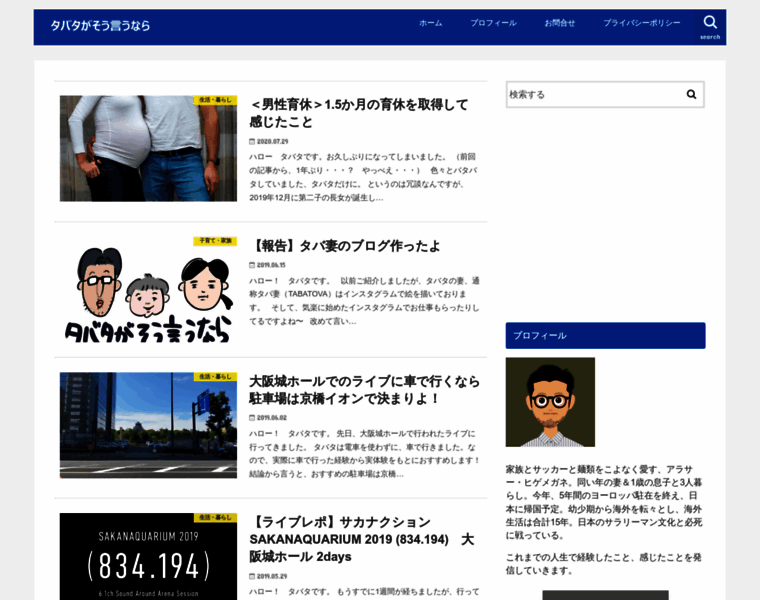Open the サカナクション live report article title
The height and width of the screenshot is (600, 760).
[x=361, y=539]
